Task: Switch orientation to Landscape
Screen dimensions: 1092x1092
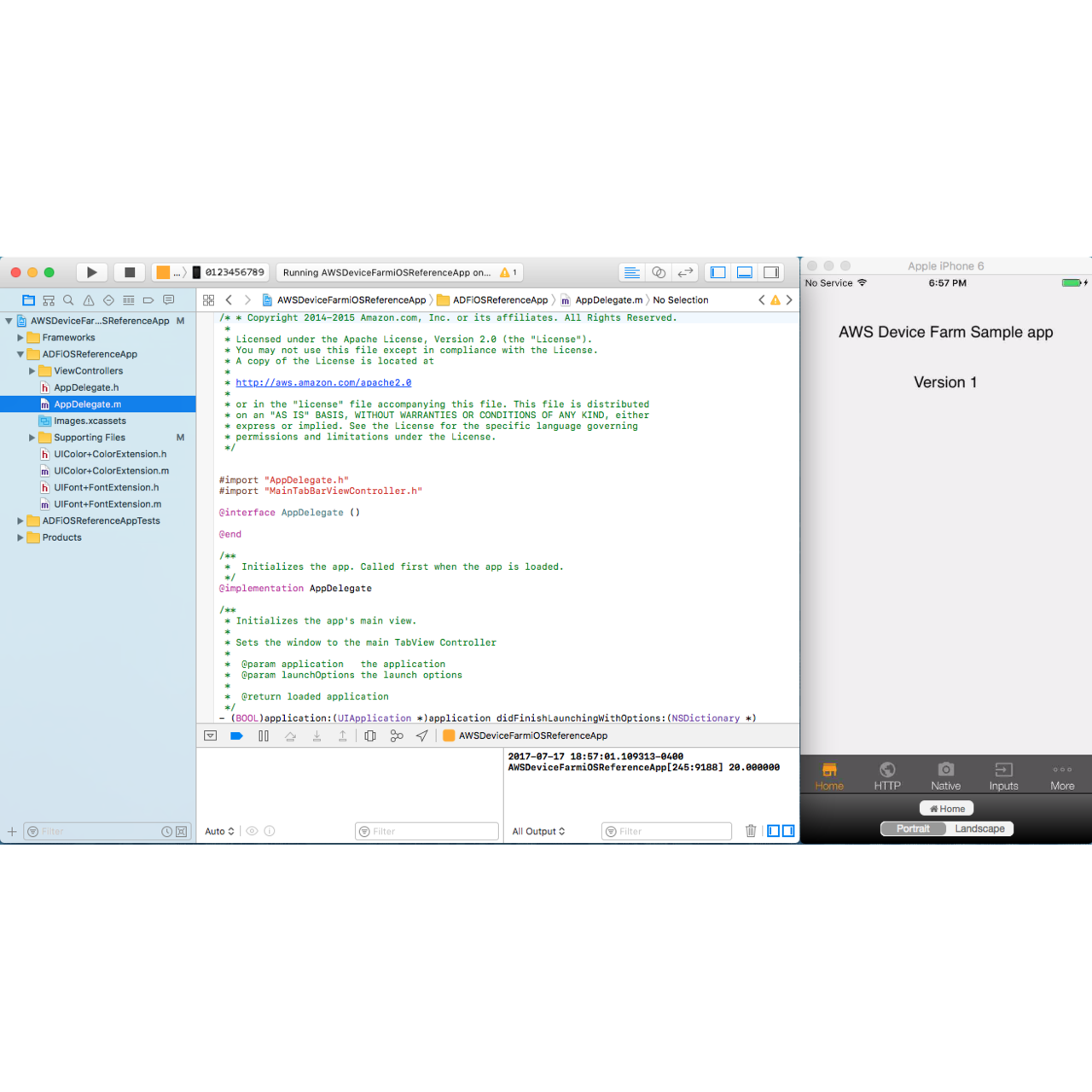Action: (x=980, y=828)
